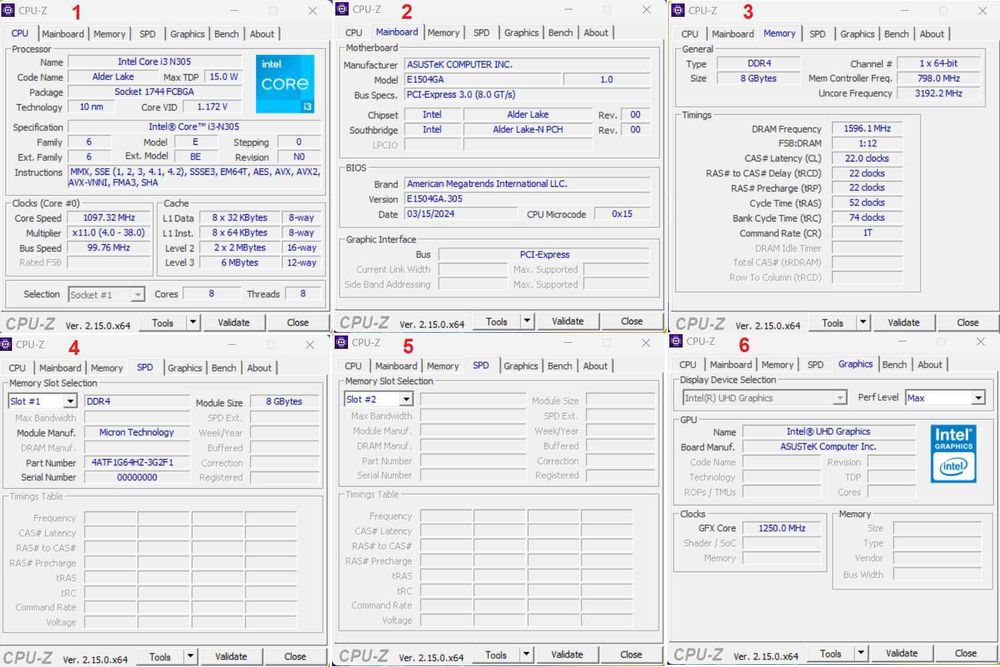This screenshot has height=667, width=1000.
Task: Click the Level 3 cache value 6 MBytes
Action: (x=240, y=262)
